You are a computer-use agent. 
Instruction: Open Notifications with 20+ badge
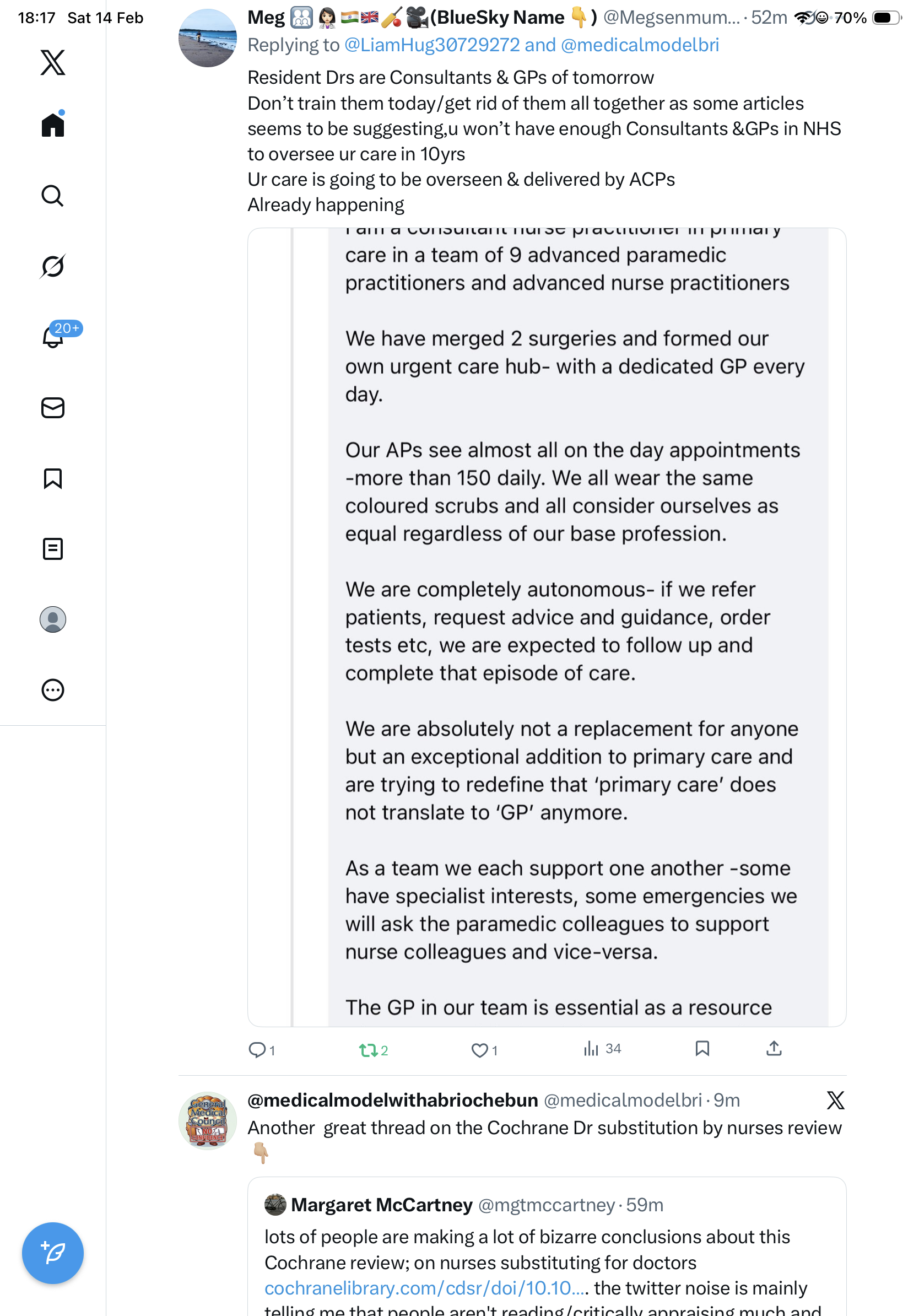click(x=53, y=337)
